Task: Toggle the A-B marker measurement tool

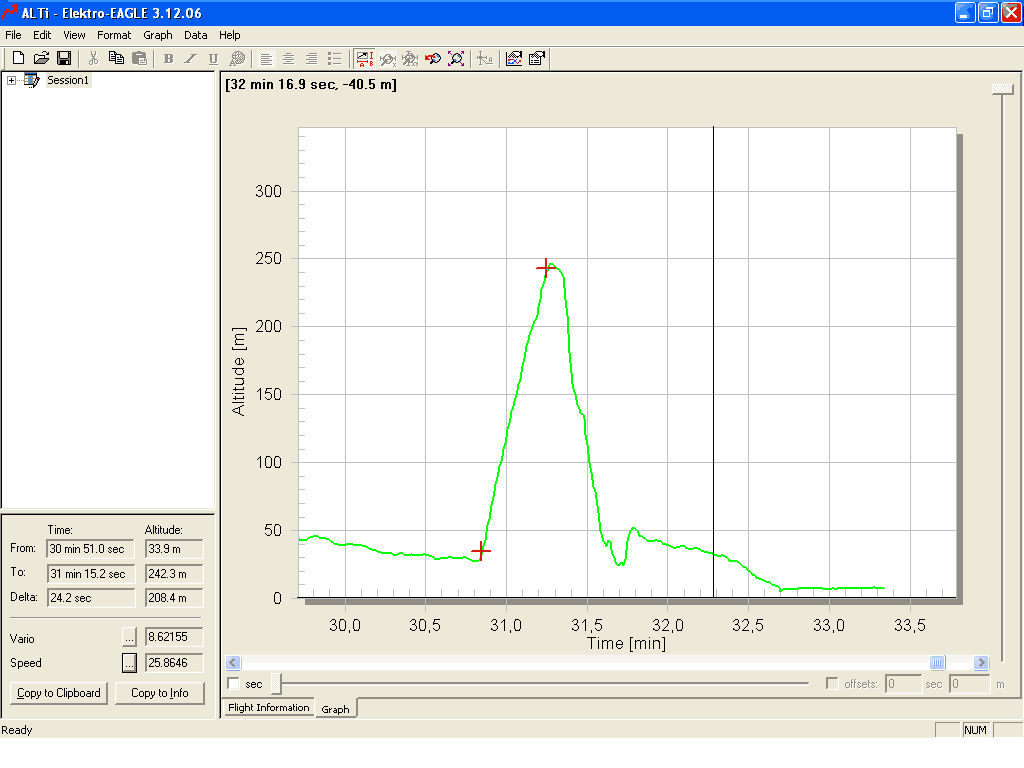Action: click(x=364, y=59)
